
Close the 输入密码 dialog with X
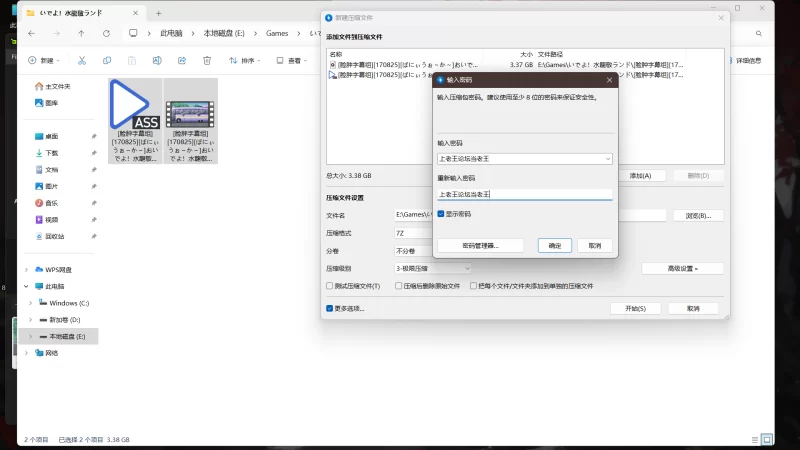[x=609, y=80]
